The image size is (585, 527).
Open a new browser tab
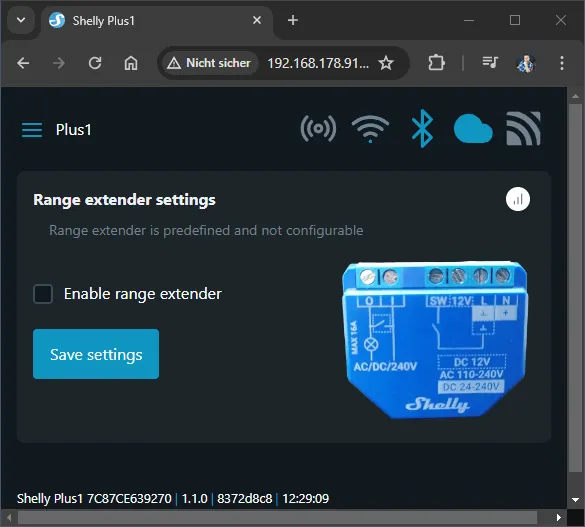click(x=293, y=20)
